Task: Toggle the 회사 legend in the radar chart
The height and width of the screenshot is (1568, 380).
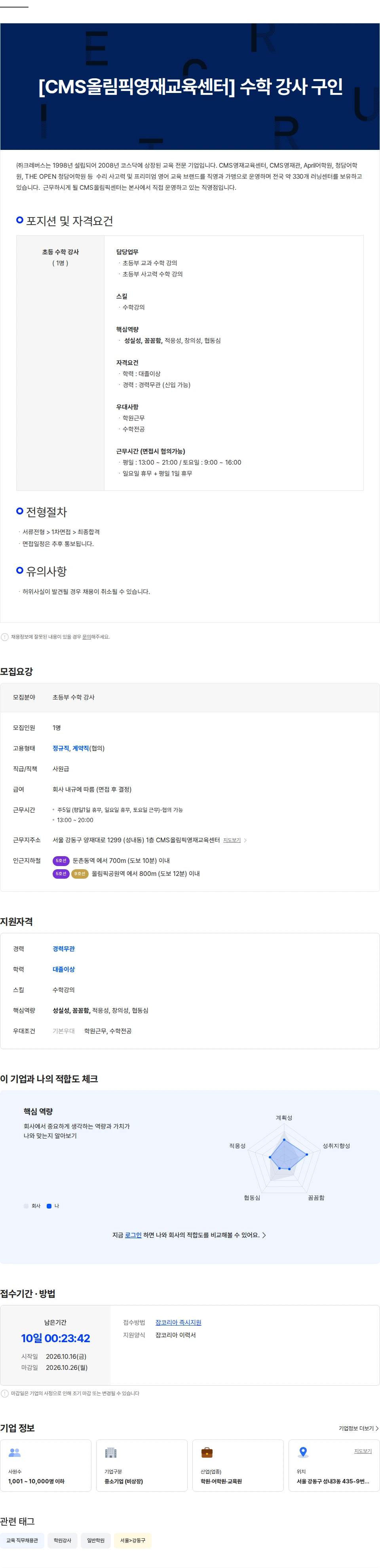Action: click(32, 1206)
